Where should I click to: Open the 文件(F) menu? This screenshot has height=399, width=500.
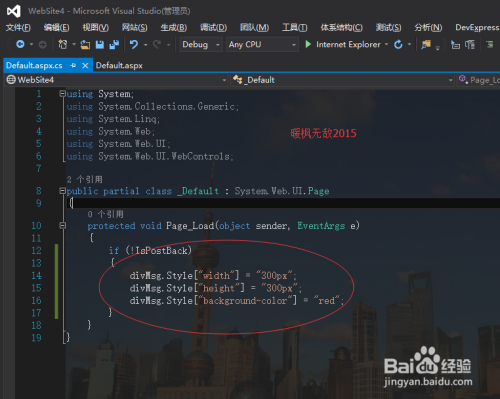(x=18, y=28)
